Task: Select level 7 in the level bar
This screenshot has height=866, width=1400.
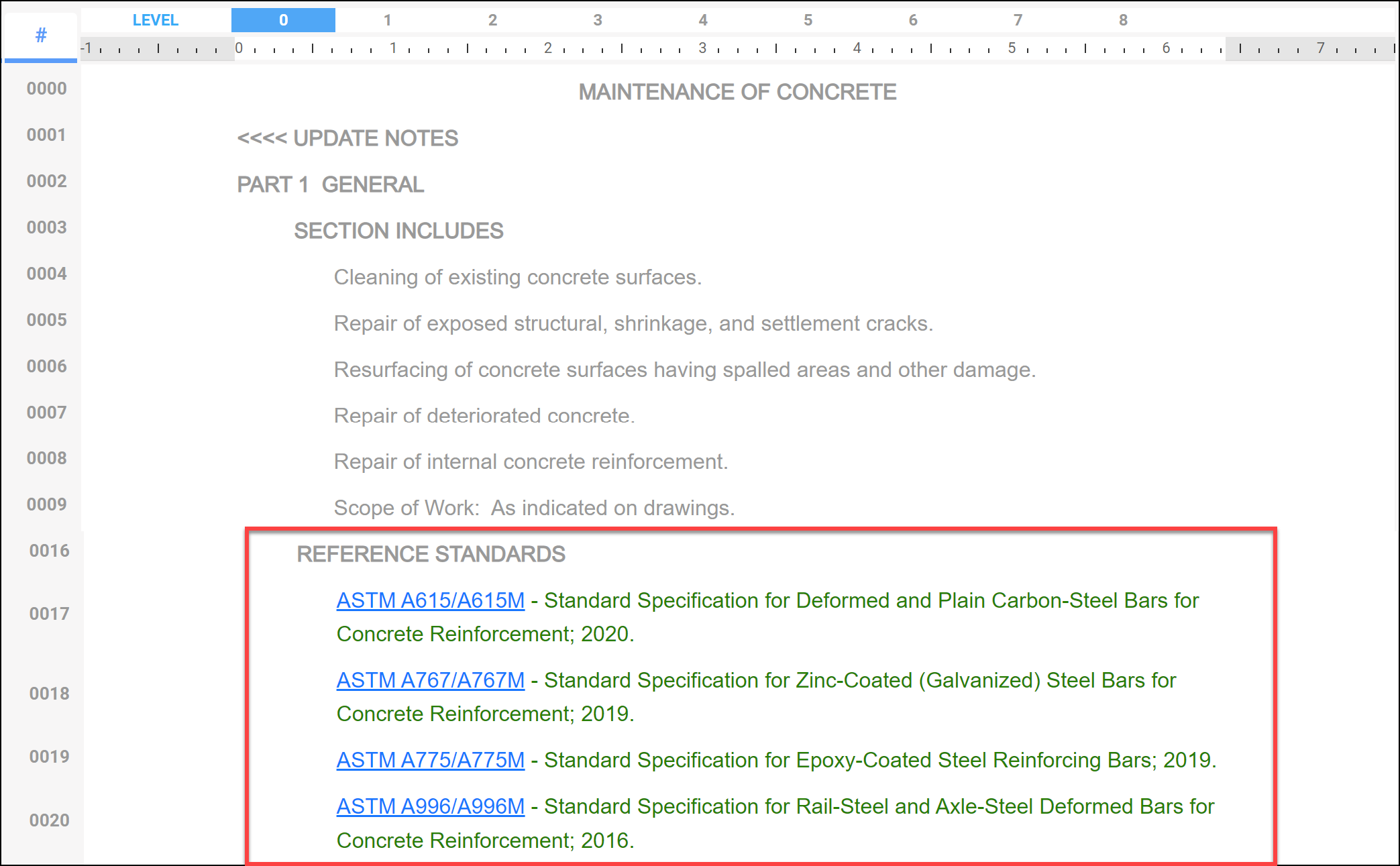Action: [x=1018, y=20]
